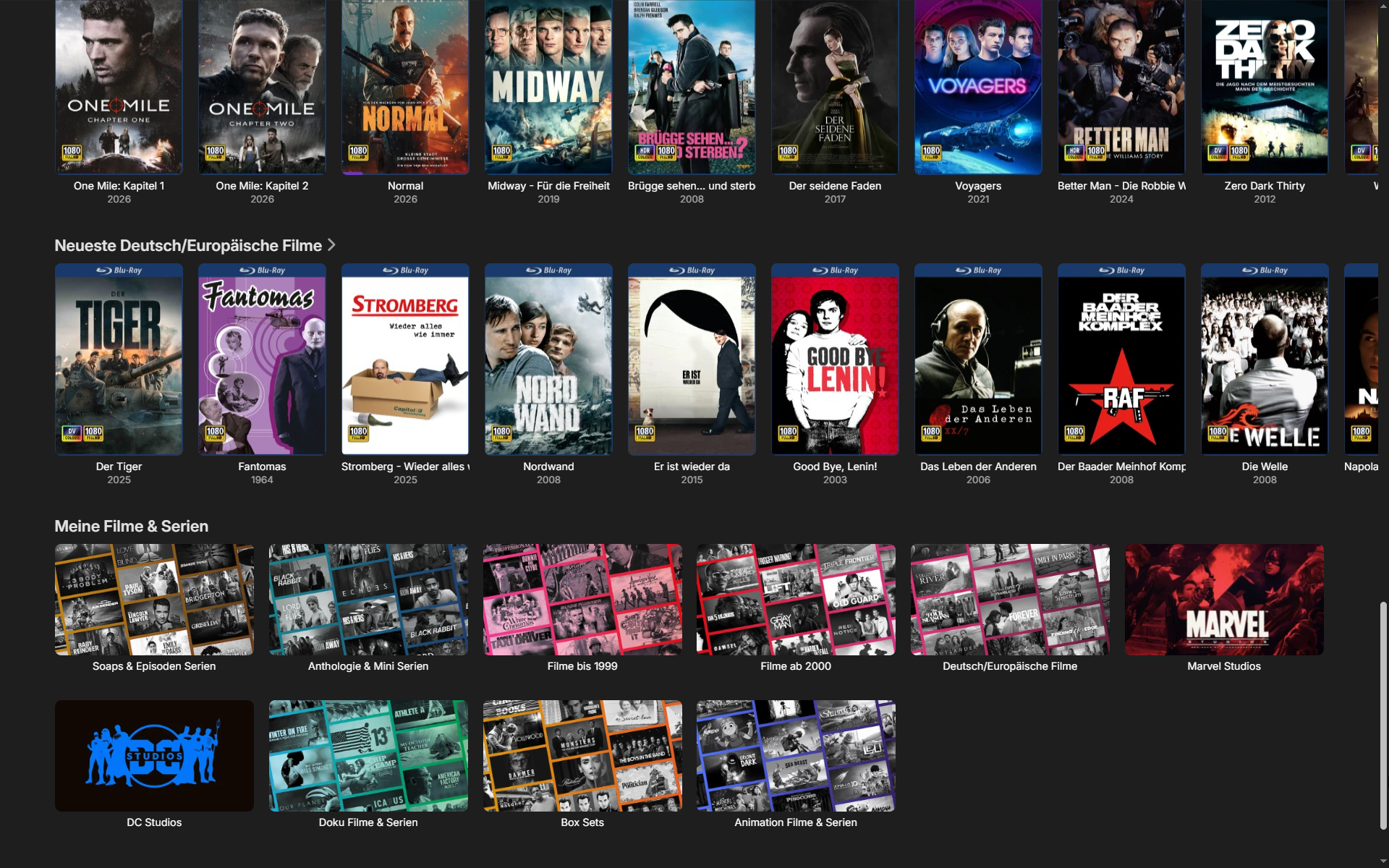The image size is (1389, 868).
Task: Open the Der Baader Meinhof Komplex cover
Action: pos(1121,359)
